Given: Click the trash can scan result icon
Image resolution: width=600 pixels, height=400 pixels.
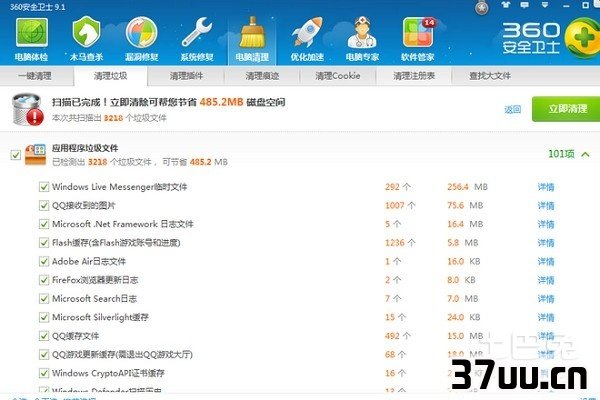Looking at the screenshot, I should 28,109.
